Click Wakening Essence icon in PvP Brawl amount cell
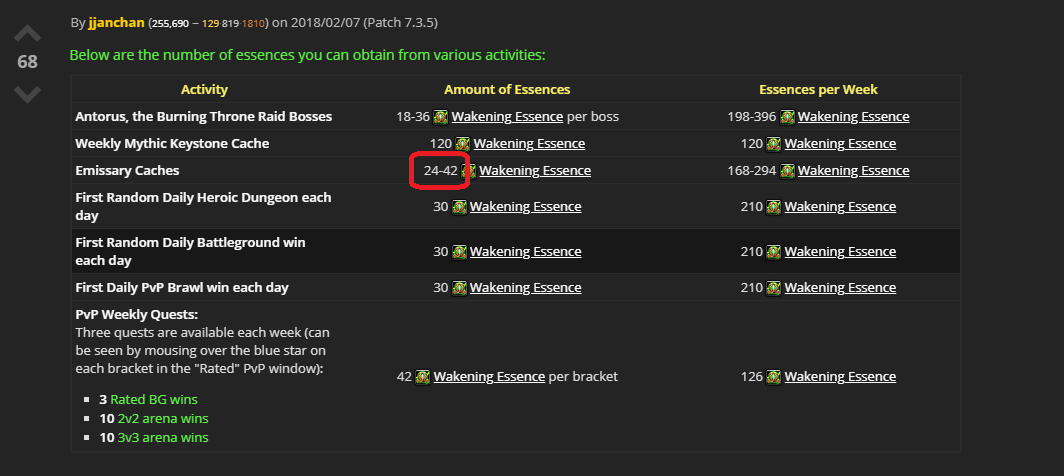This screenshot has width=1064, height=476. click(459, 288)
